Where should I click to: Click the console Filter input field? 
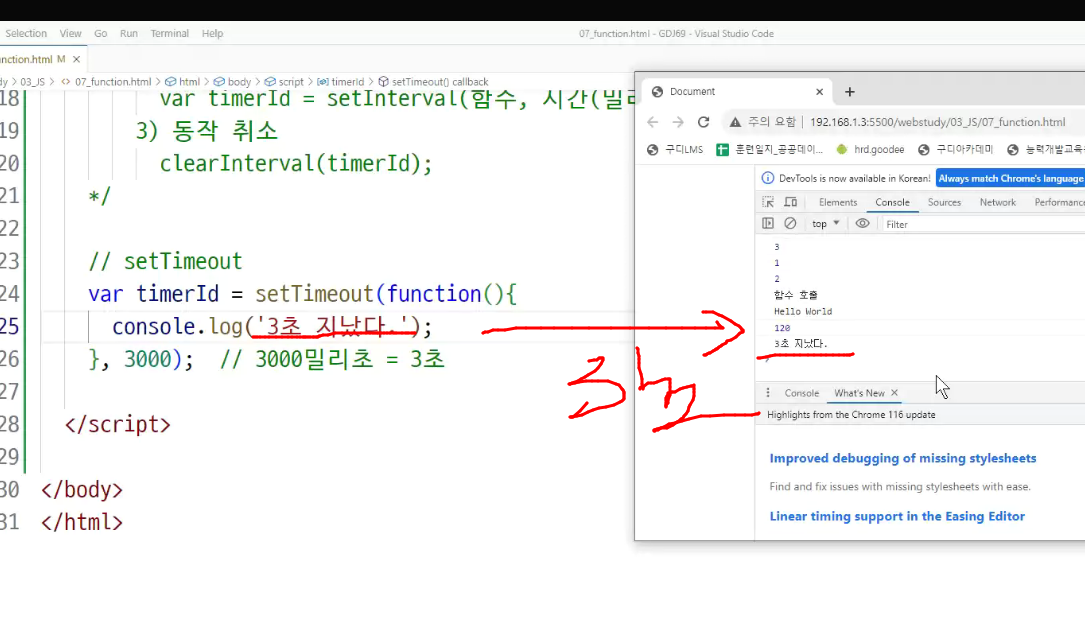[x=983, y=224]
